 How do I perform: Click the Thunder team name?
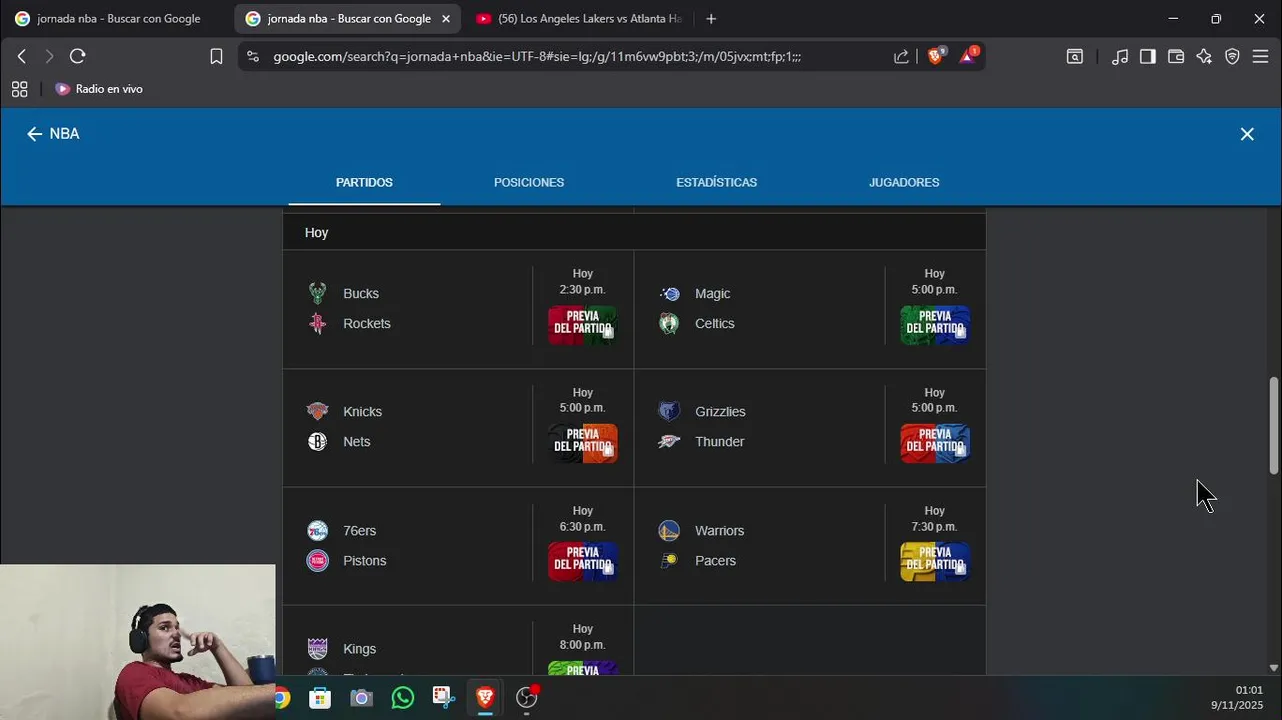pyautogui.click(x=720, y=441)
